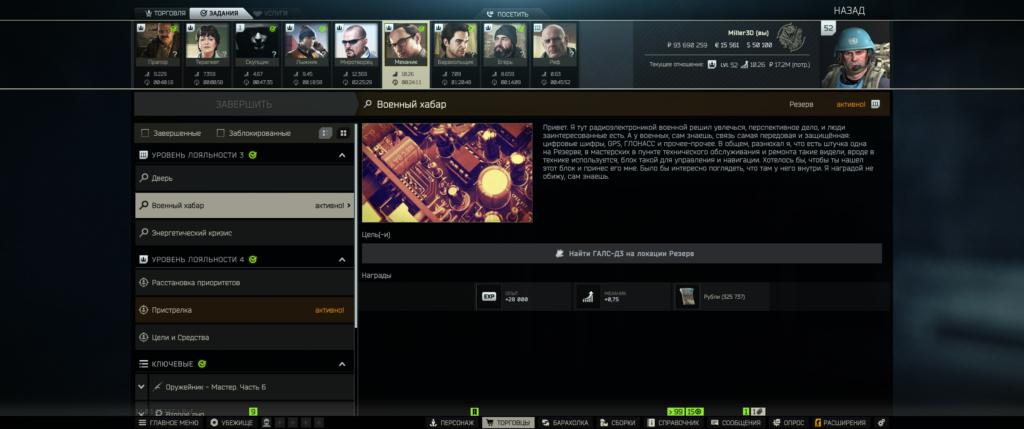Enable the Заблокированные checkbox filter

[221, 133]
